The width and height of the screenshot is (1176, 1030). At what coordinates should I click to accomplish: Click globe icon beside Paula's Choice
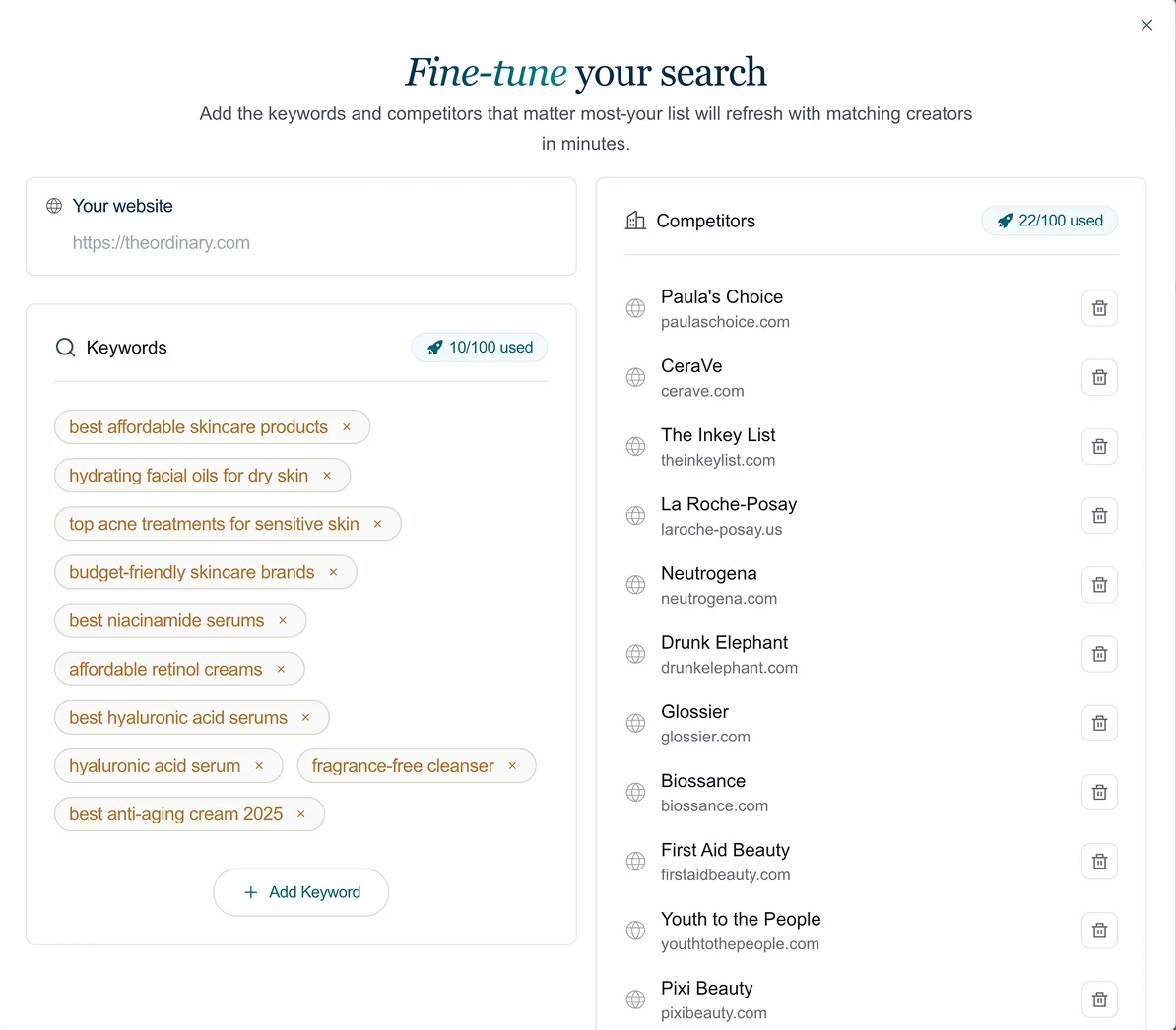[635, 308]
